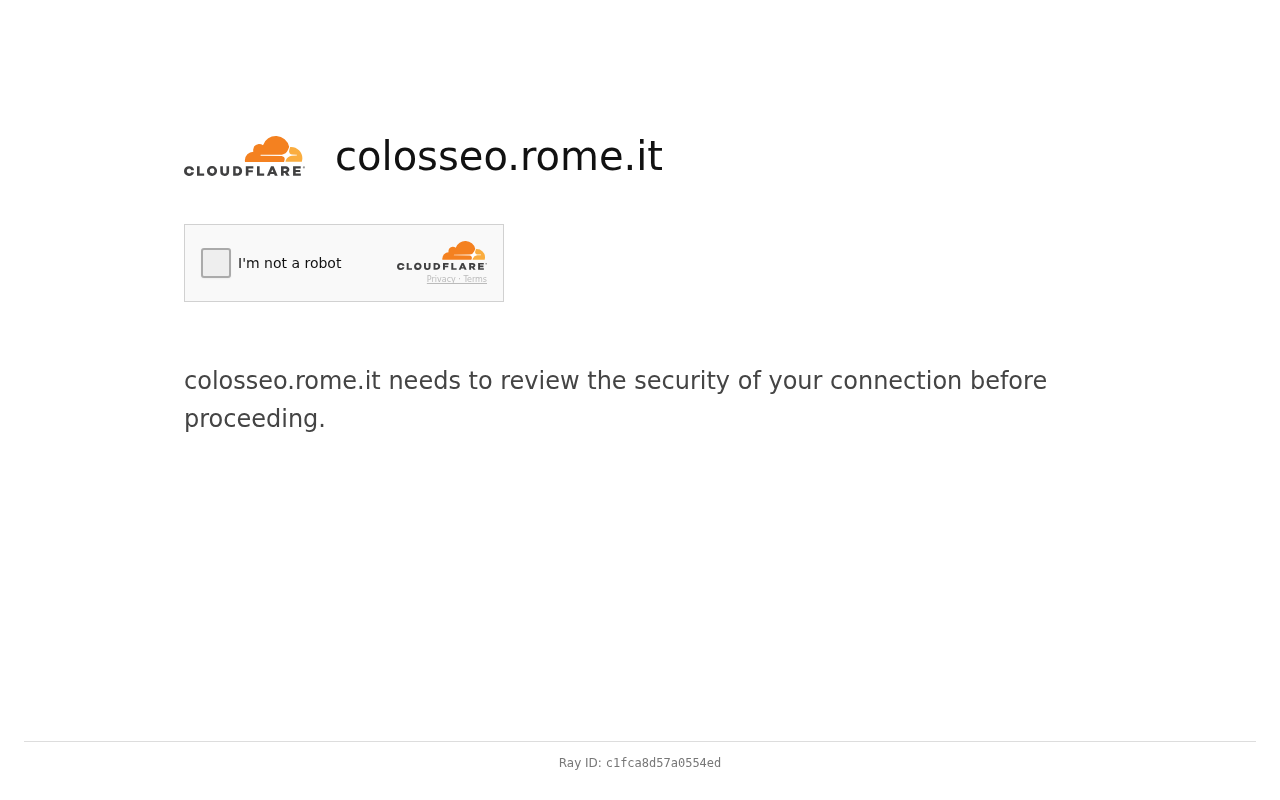Click empty gray area inside the captcha widget

click(368, 285)
